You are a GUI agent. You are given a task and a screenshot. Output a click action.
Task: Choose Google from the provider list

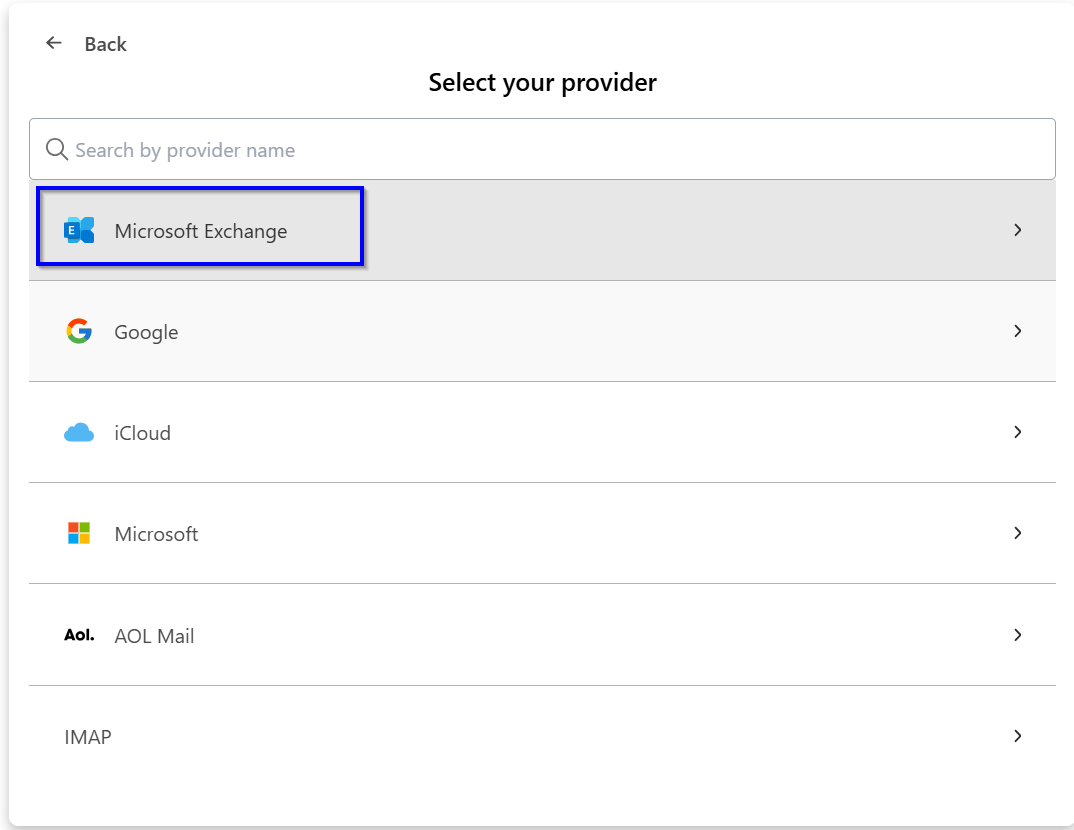(146, 332)
